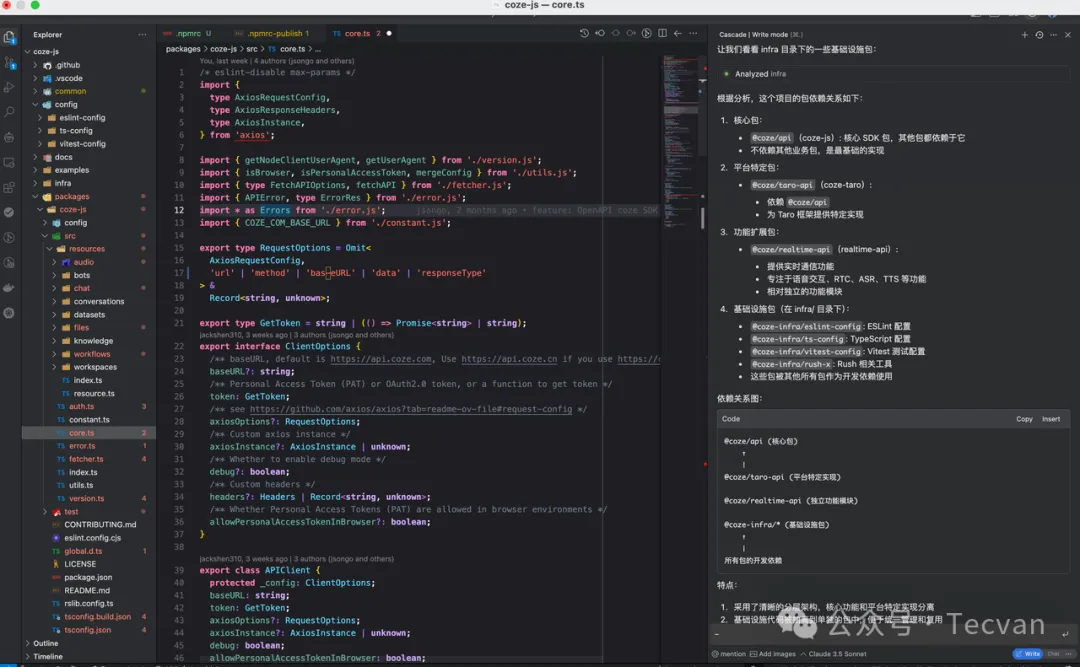
Task: Collapse the resources folder in Explorer
Action: click(x=86, y=249)
